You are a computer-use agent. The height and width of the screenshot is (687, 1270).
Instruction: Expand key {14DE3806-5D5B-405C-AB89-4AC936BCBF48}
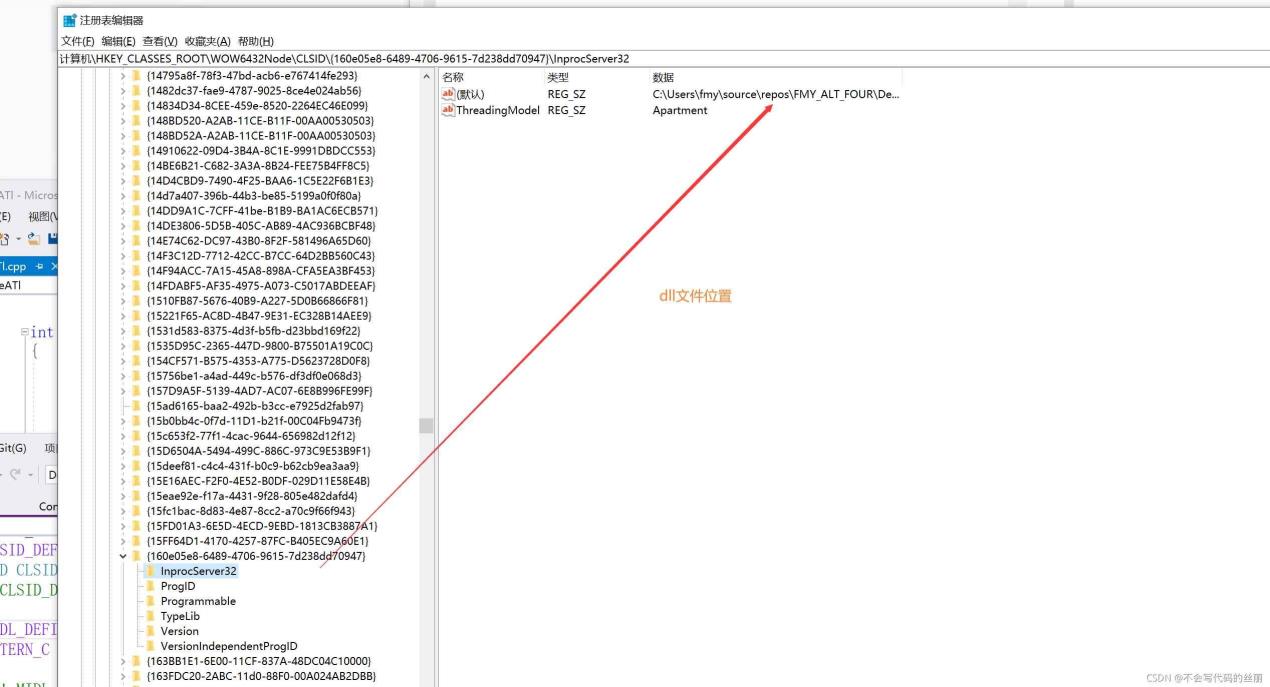click(x=123, y=226)
